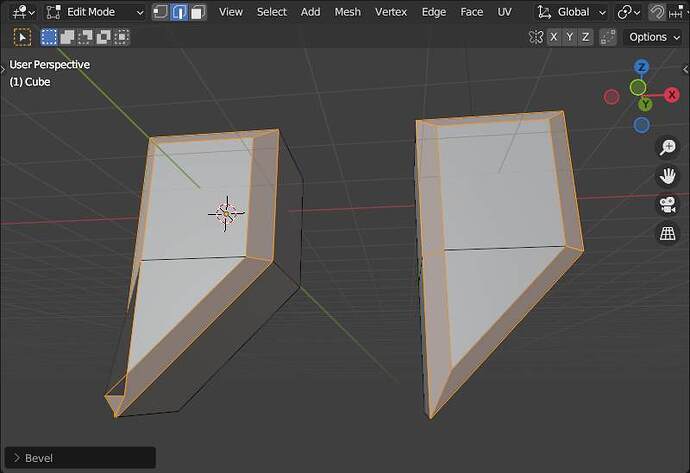The width and height of the screenshot is (690, 473).
Task: Toggle Y axis mirror
Action: [x=570, y=37]
